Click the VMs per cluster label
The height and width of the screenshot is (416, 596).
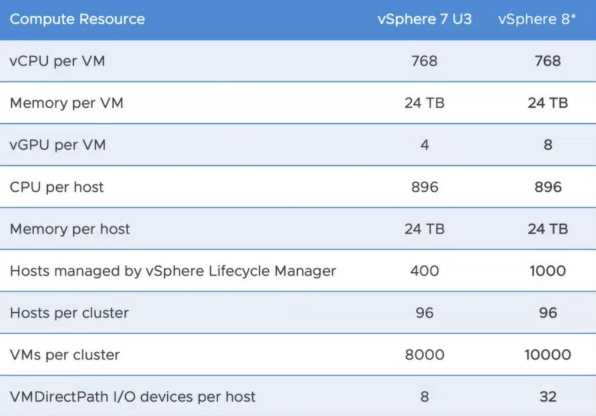(65, 355)
